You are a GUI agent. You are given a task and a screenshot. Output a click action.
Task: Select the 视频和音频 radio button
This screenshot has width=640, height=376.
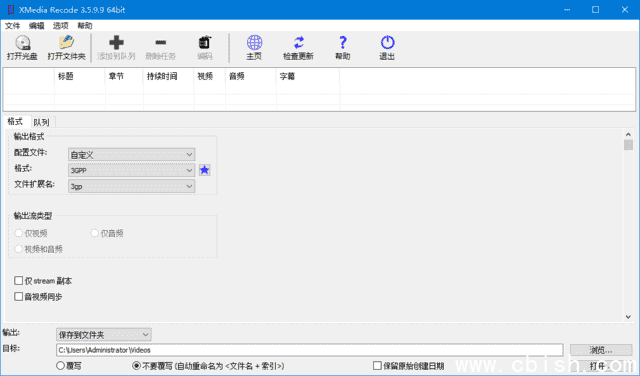click(x=18, y=249)
